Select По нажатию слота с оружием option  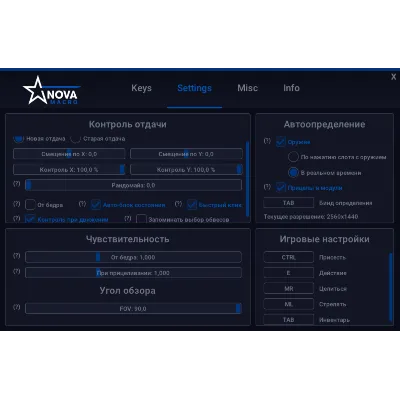click(293, 157)
